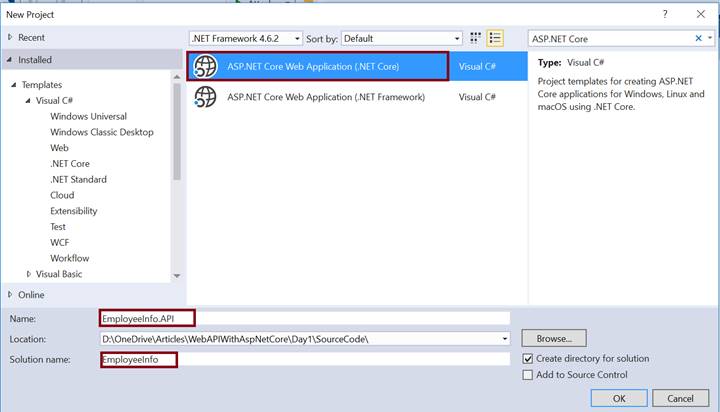
Task: Select the Cloud template category
Action: (62, 195)
